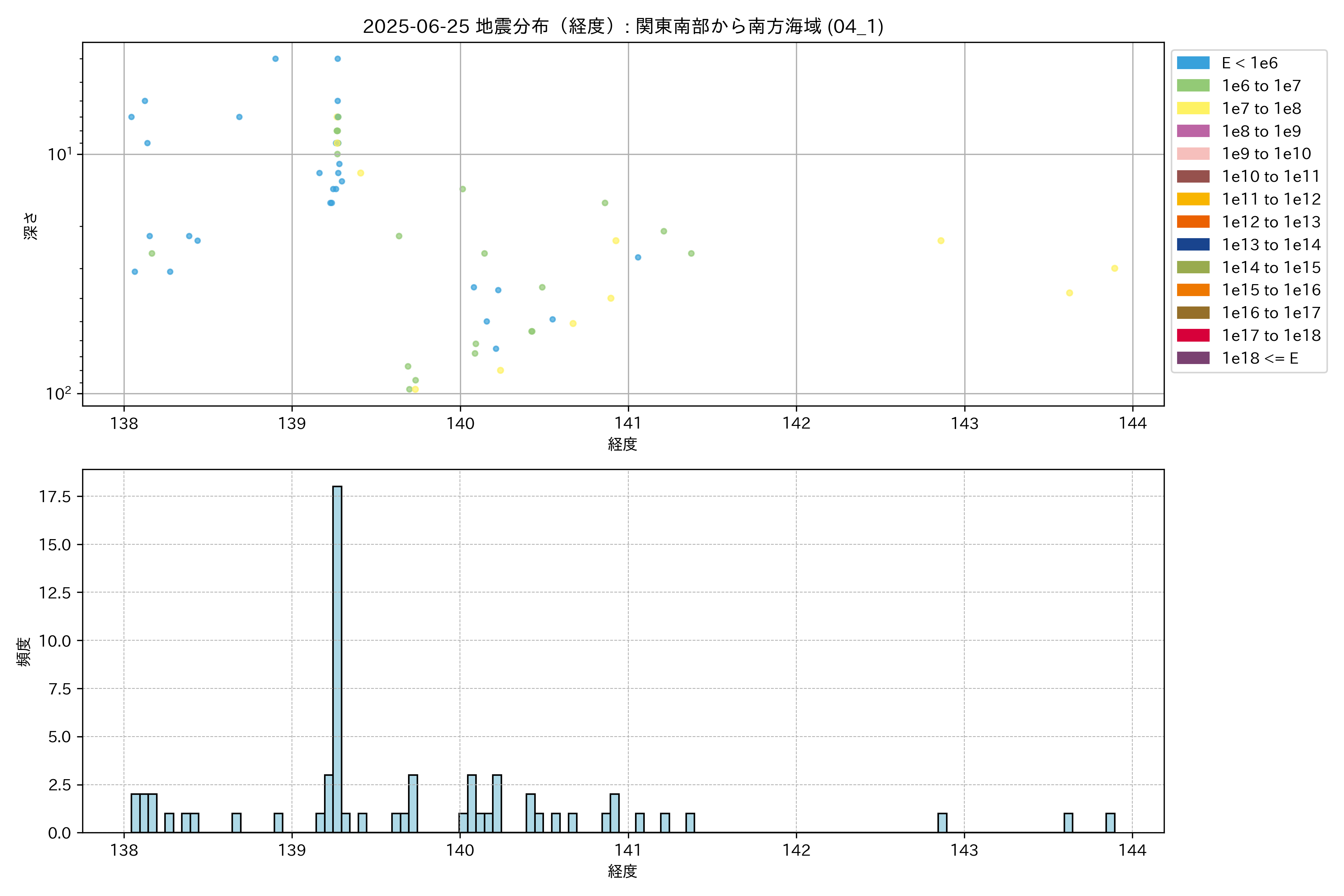This screenshot has width=1344, height=896.
Task: Click the 深さ y-axis label of scatter plot
Action: tap(30, 226)
